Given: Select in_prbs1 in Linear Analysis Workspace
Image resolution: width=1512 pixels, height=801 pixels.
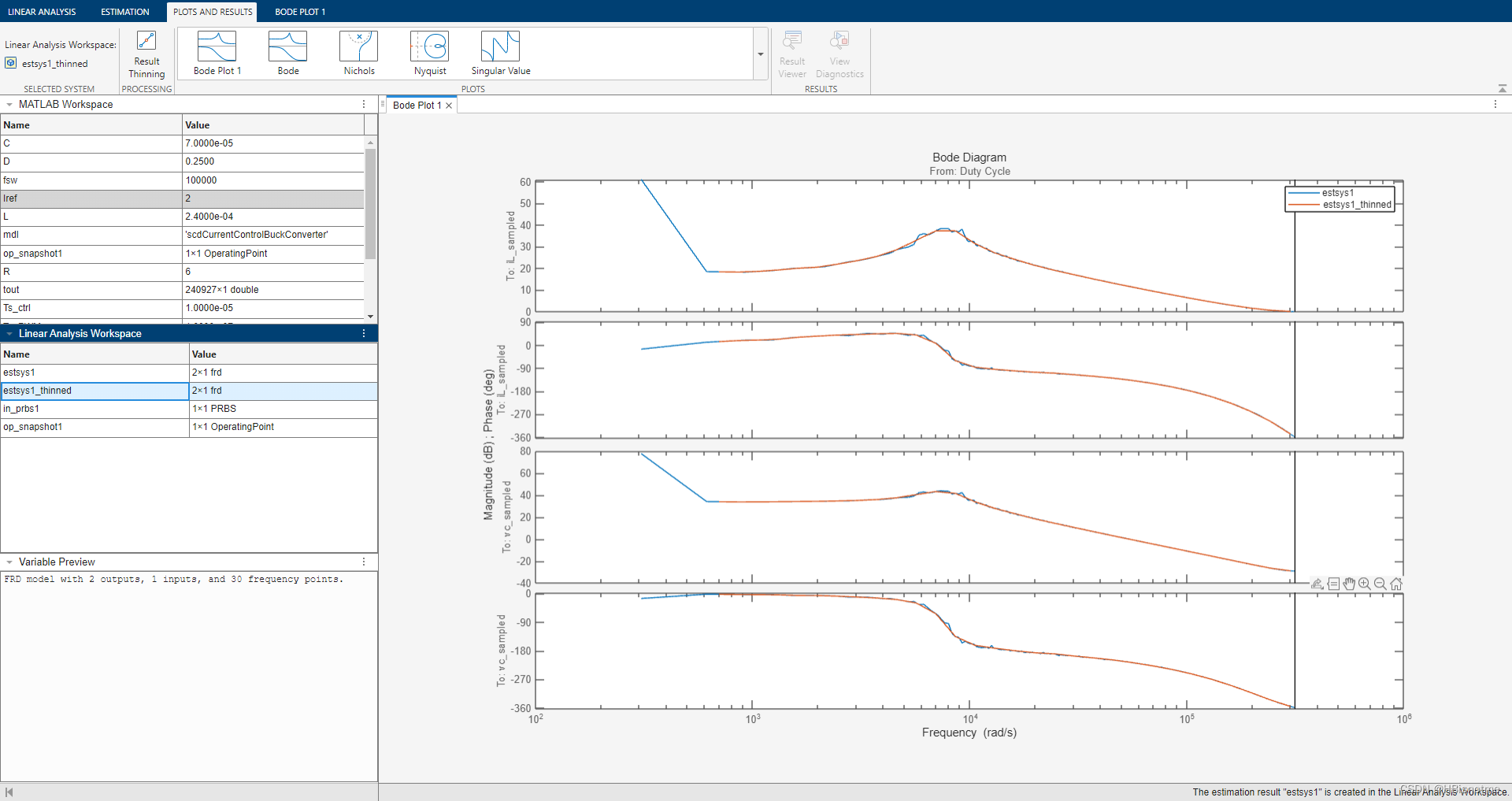Looking at the screenshot, I should (189, 409).
